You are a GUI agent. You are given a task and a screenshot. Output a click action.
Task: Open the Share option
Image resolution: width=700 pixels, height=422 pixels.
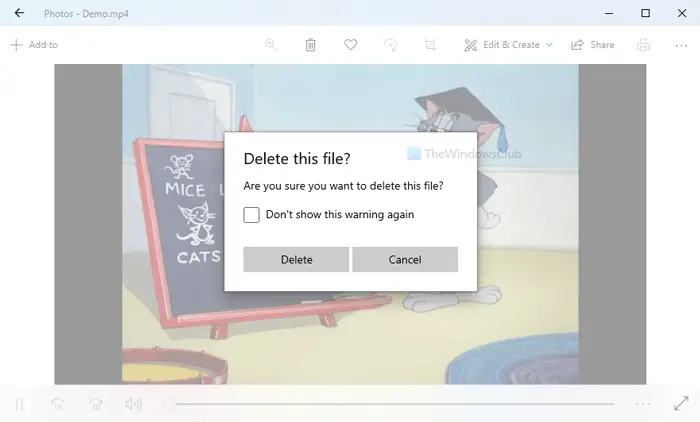[x=593, y=45]
